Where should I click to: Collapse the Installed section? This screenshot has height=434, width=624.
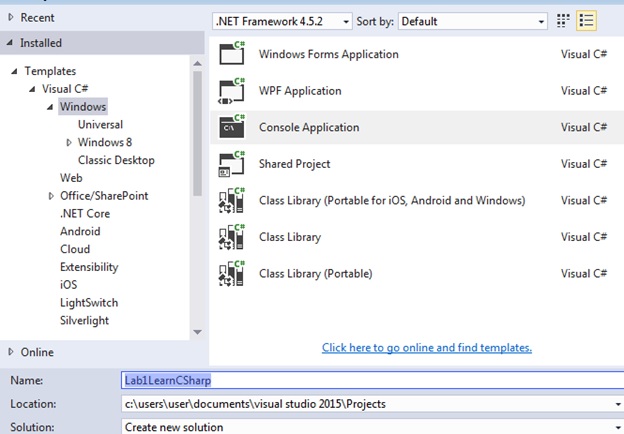click(x=10, y=42)
